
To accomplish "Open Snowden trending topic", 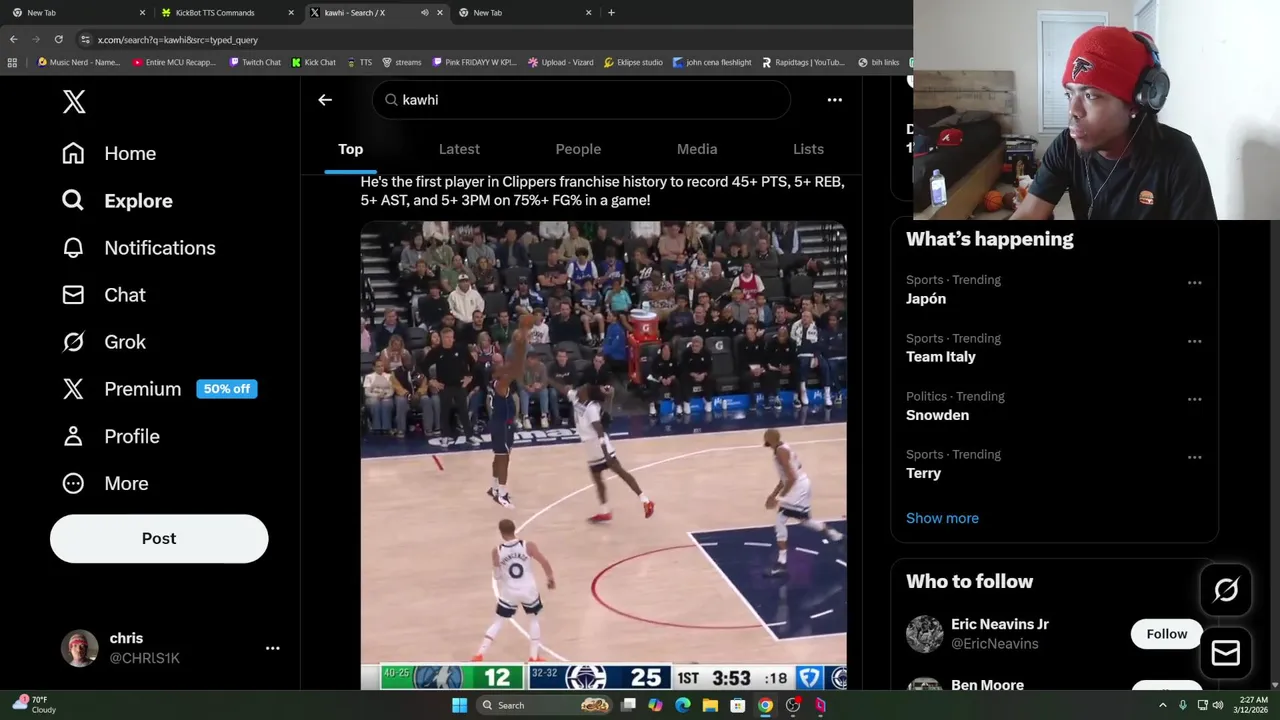I will tap(937, 415).
